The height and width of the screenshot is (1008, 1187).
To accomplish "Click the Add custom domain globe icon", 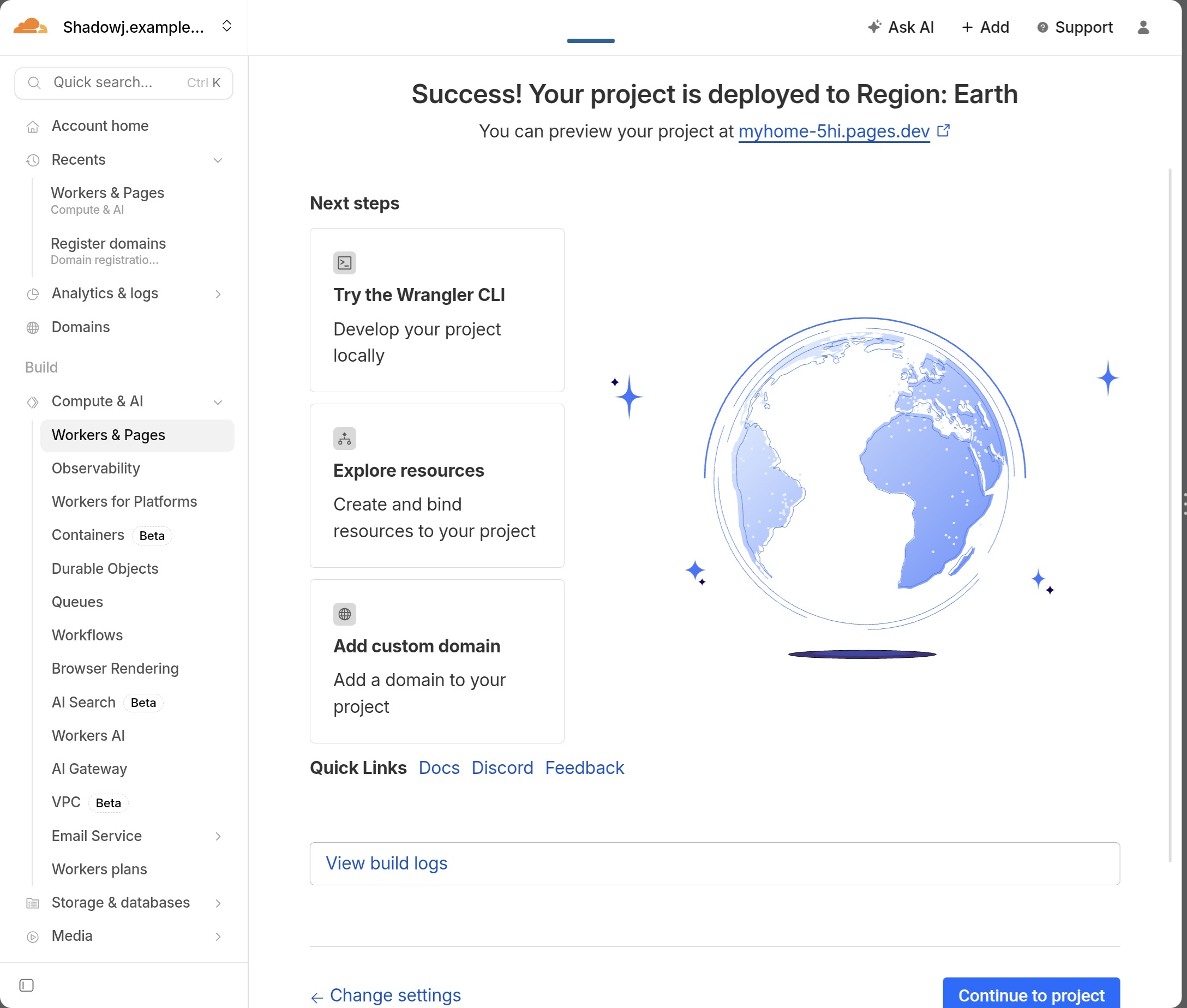I will point(345,614).
